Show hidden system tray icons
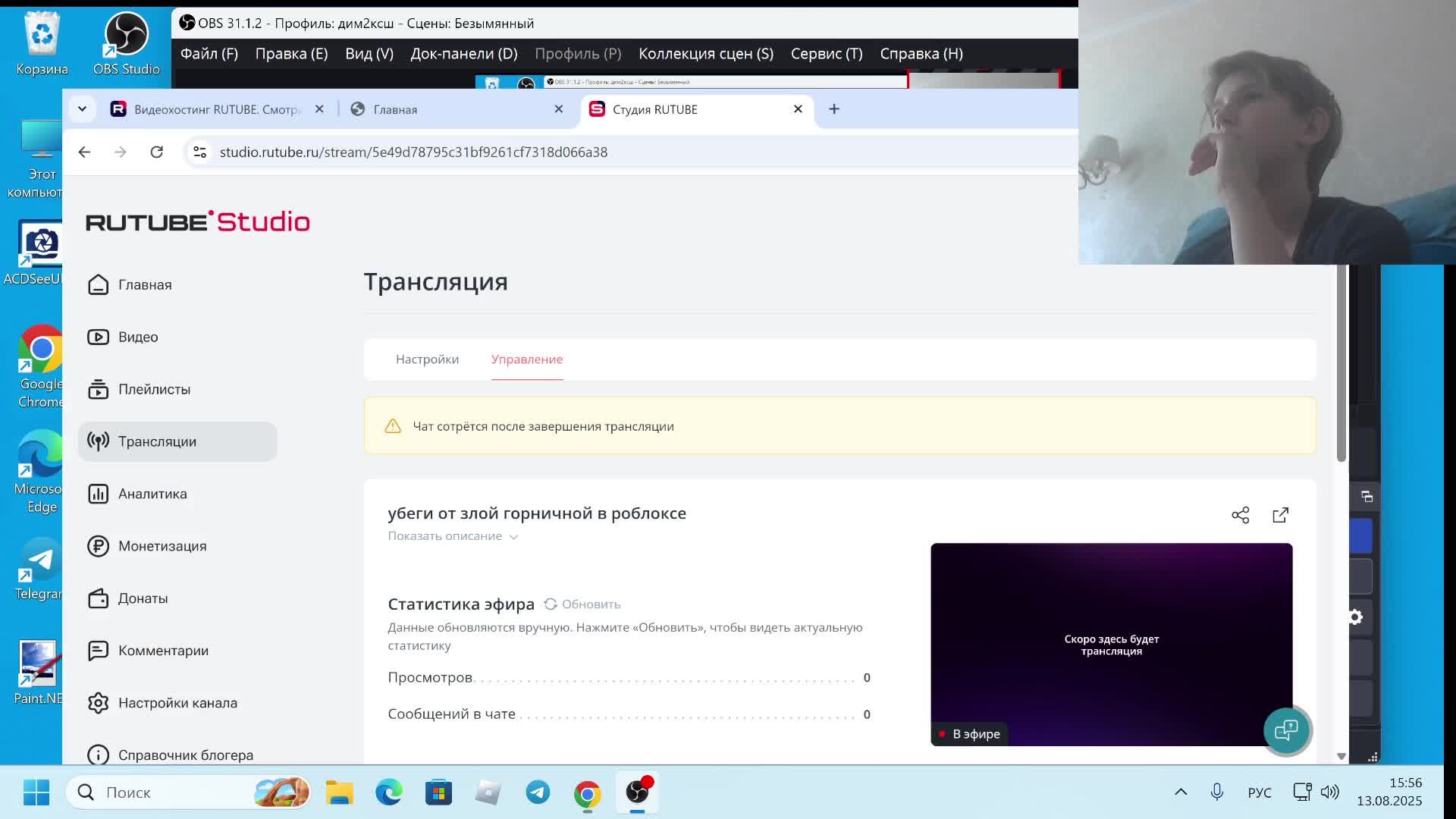The height and width of the screenshot is (819, 1456). pos(1181,792)
